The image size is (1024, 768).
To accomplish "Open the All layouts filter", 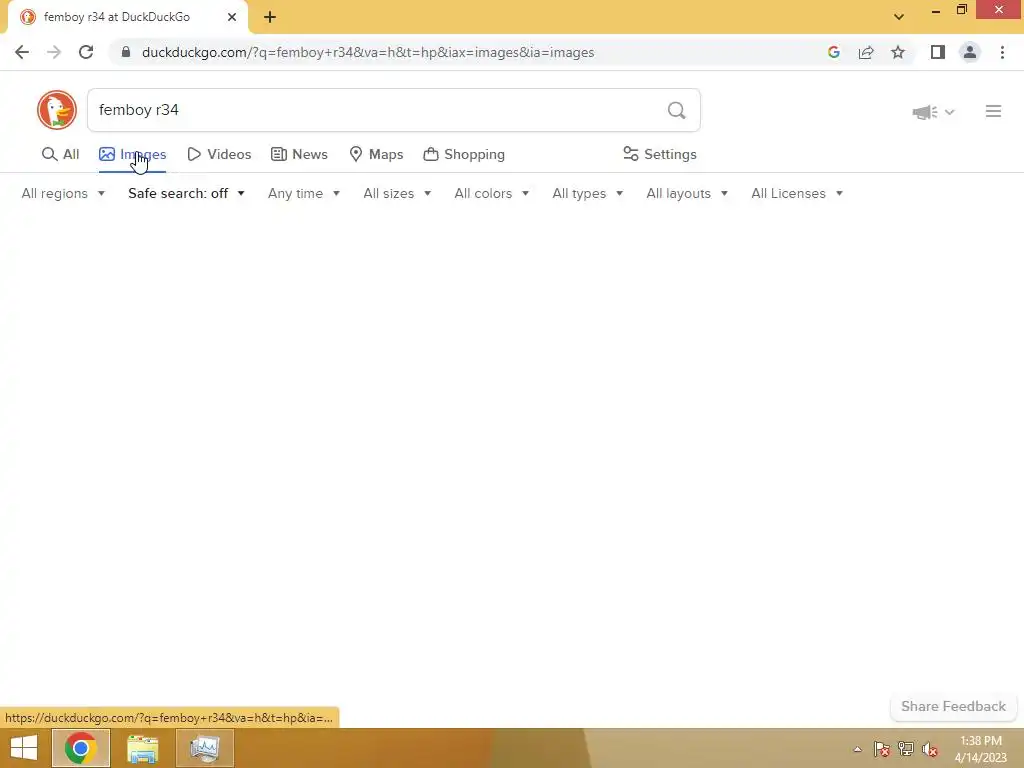I will point(687,193).
